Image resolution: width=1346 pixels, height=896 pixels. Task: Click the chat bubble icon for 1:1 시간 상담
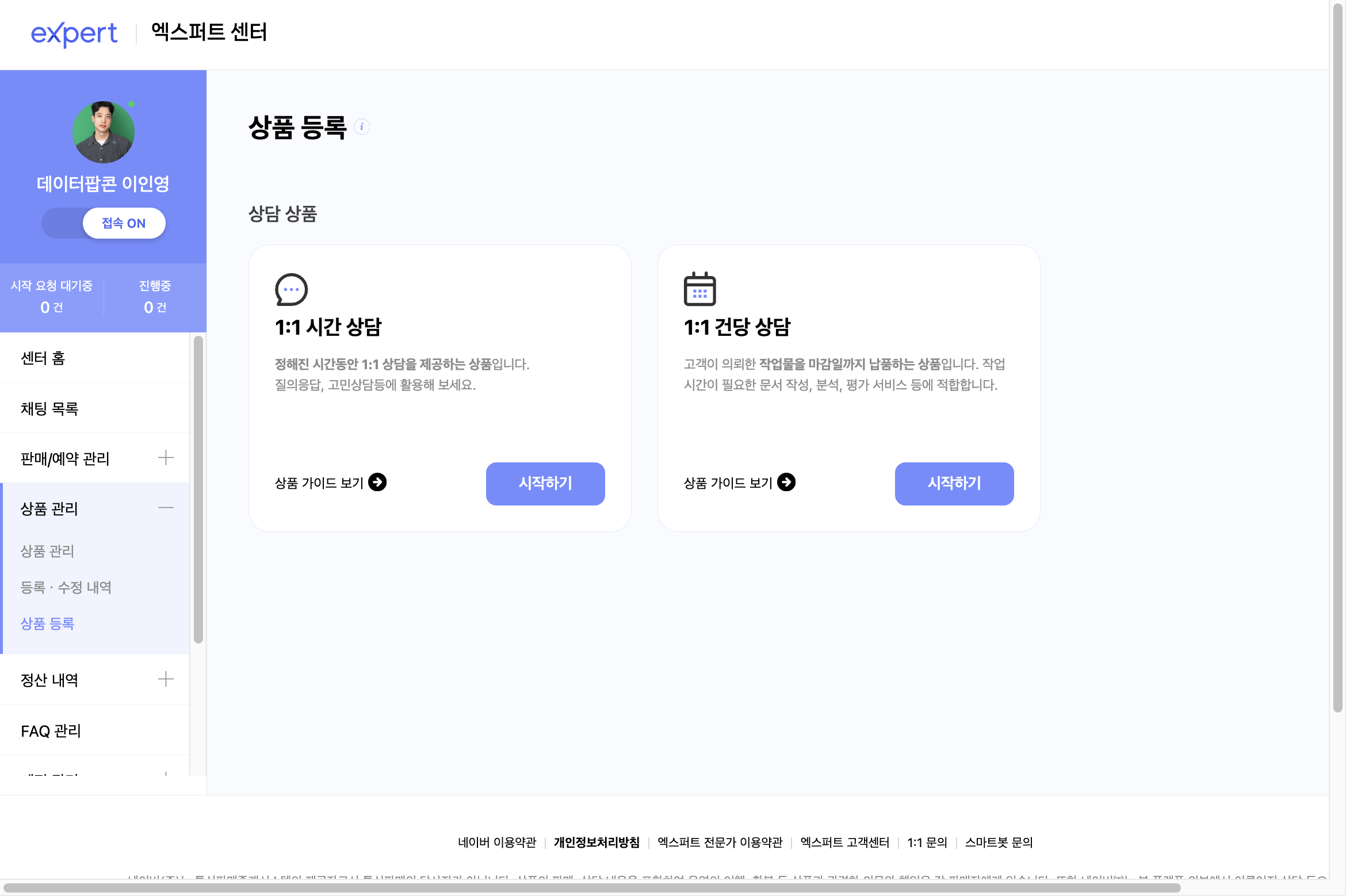coord(292,289)
